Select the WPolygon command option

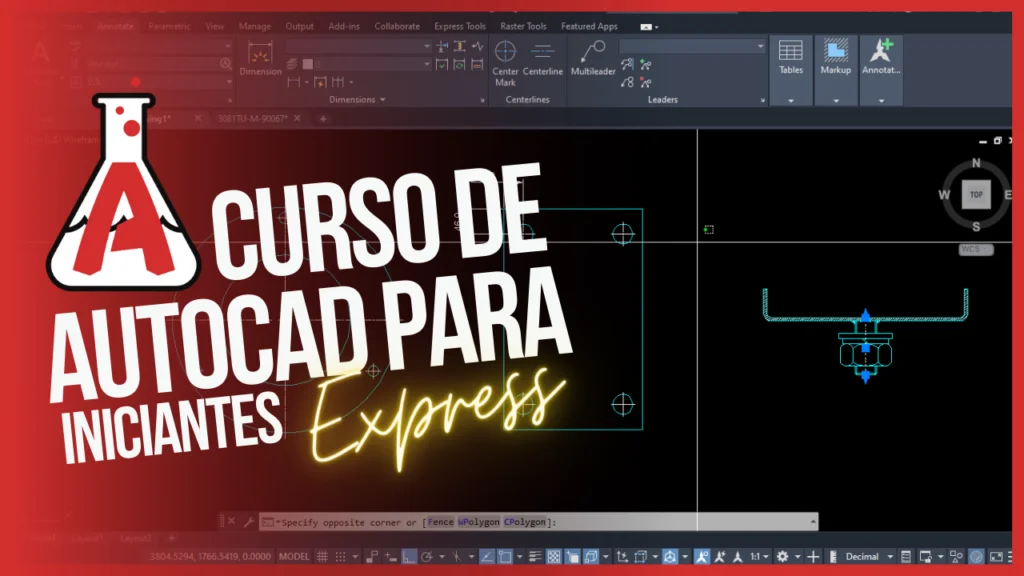pyautogui.click(x=479, y=522)
